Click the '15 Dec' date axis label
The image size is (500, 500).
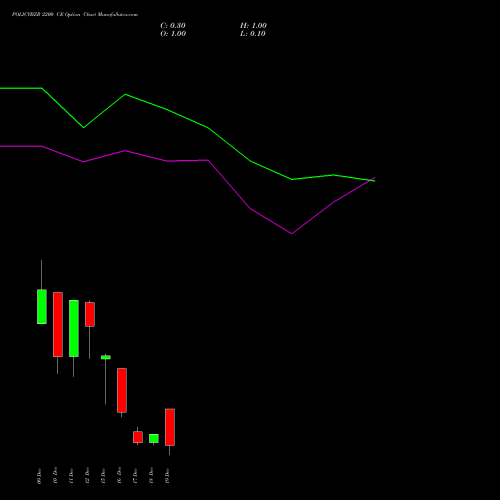(x=103, y=476)
